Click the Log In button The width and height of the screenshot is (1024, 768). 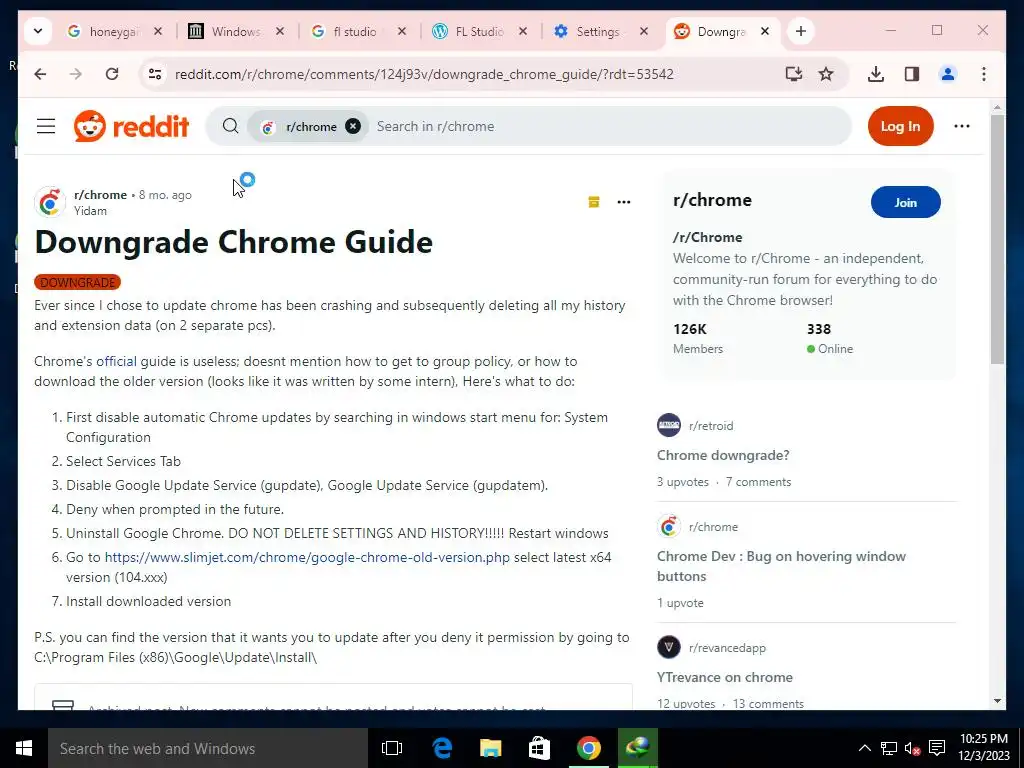pyautogui.click(x=901, y=126)
